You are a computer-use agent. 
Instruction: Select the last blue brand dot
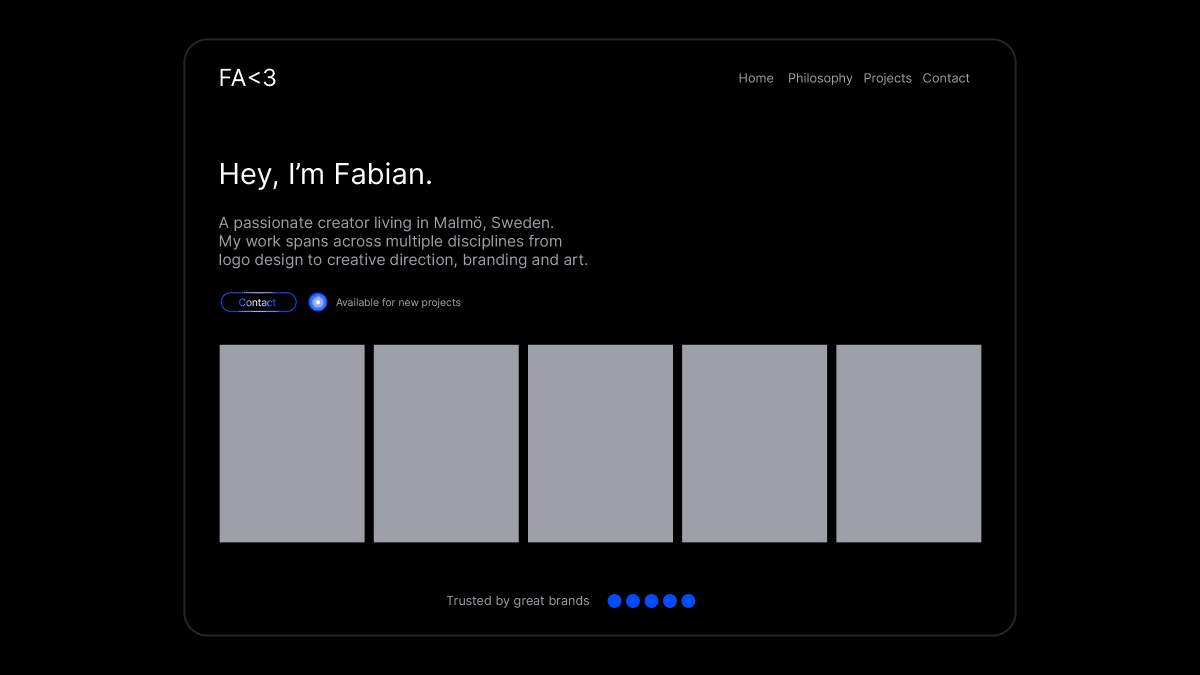click(688, 601)
